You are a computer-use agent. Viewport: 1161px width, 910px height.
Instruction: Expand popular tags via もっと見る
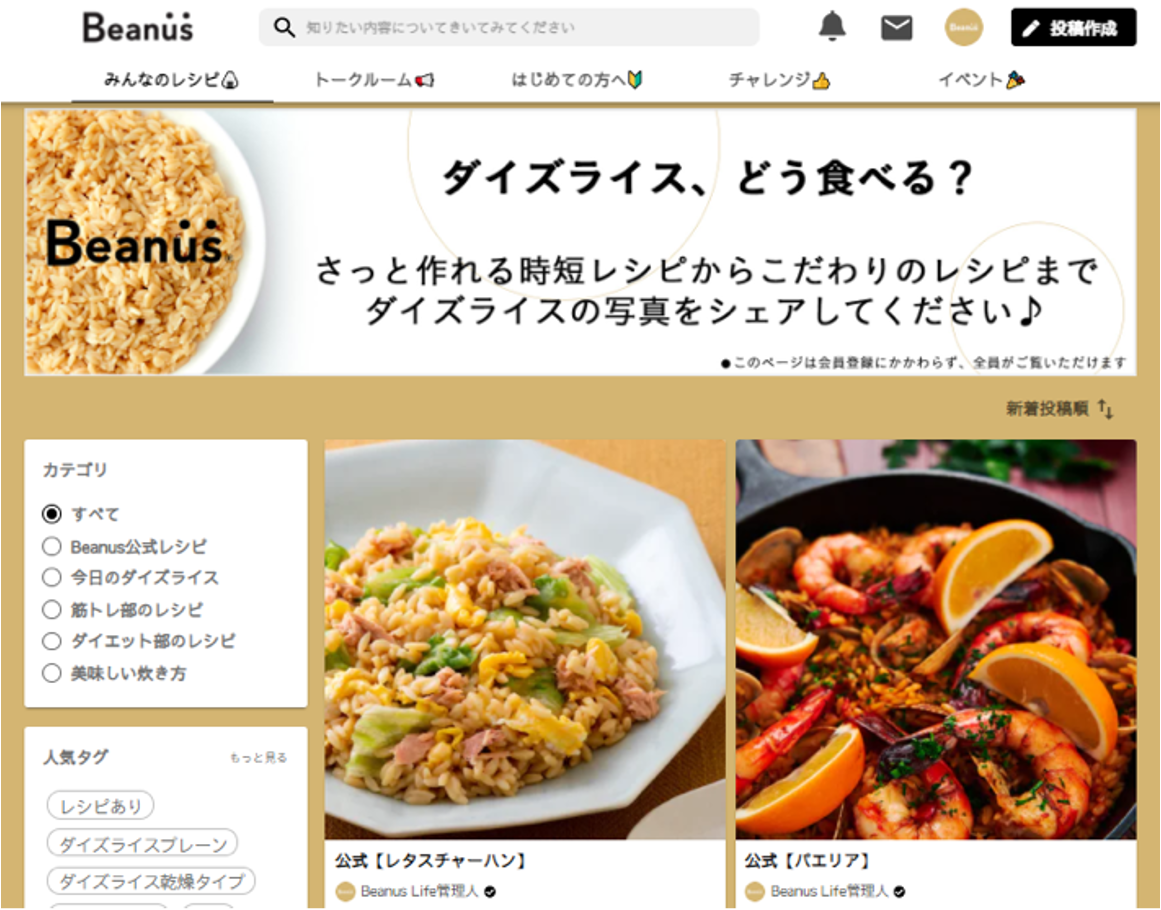(258, 757)
